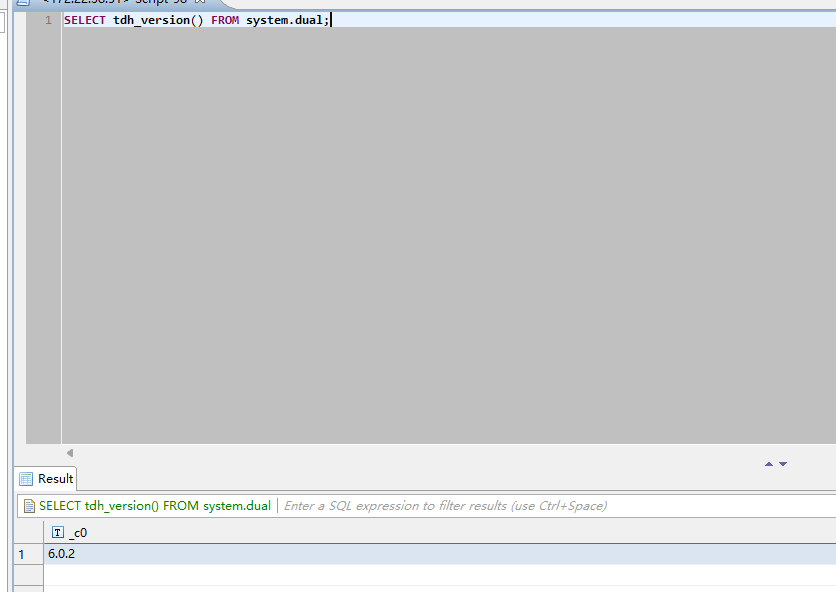Click the query text in the filter bar

154,506
